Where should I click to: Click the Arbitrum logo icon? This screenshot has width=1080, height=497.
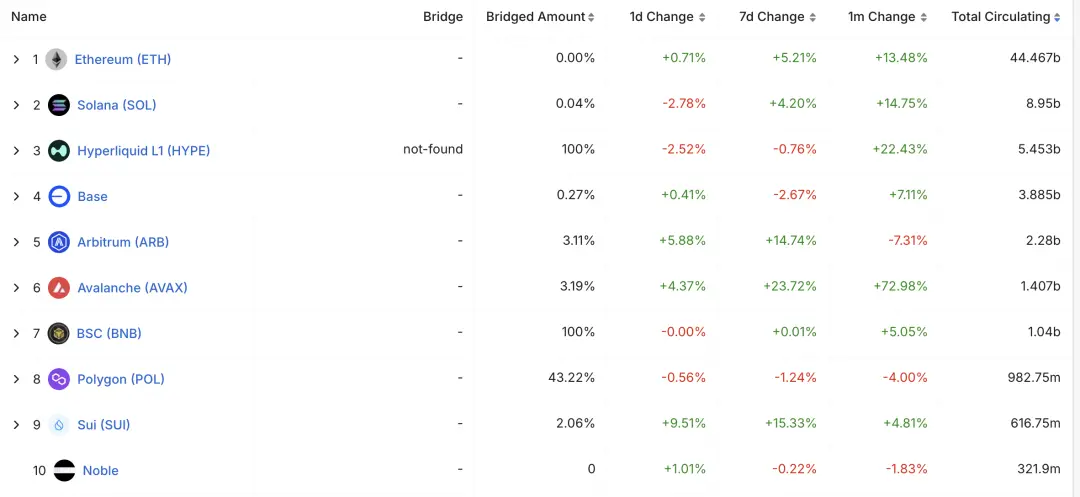pyautogui.click(x=59, y=242)
